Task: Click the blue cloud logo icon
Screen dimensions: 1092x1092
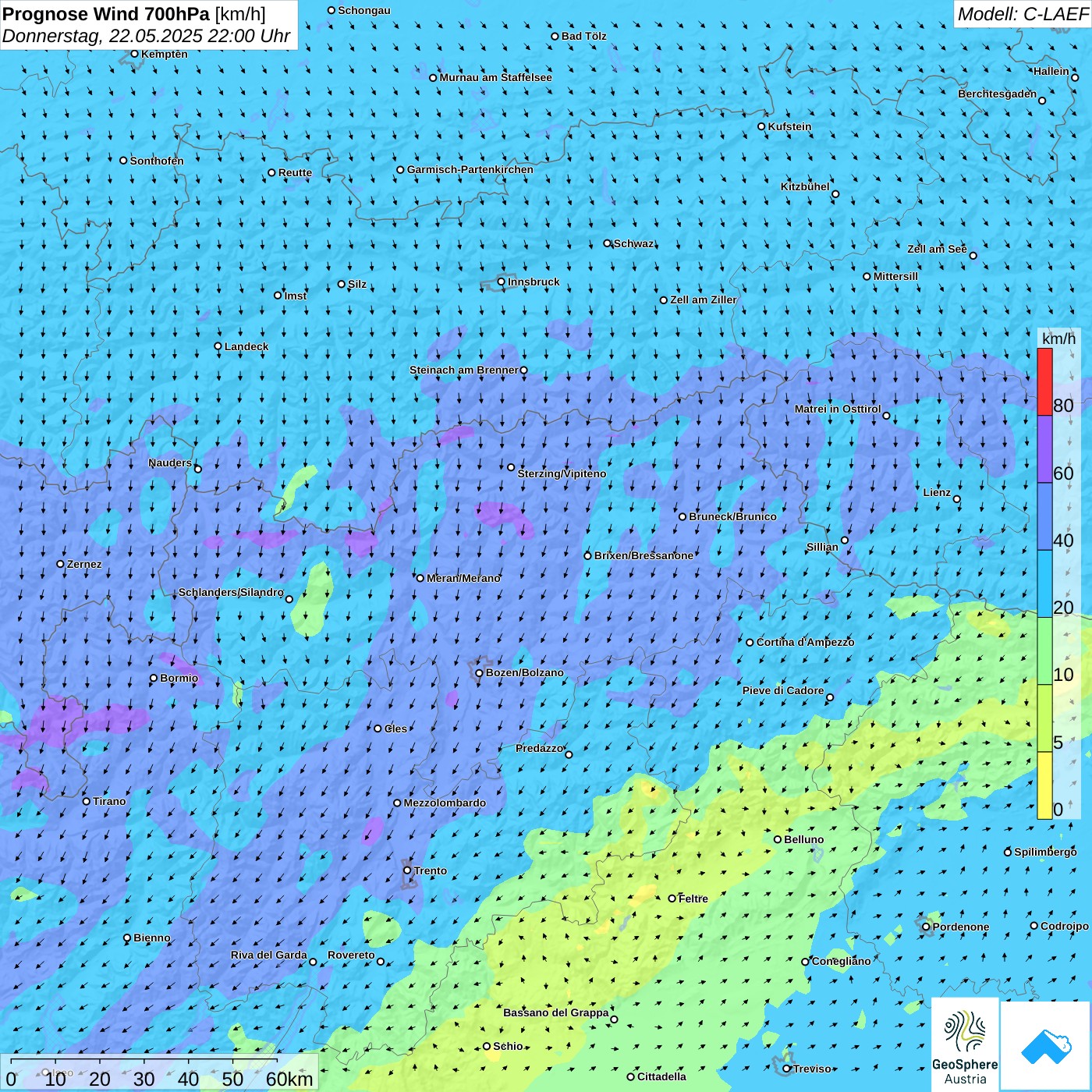Action: click(1046, 1046)
